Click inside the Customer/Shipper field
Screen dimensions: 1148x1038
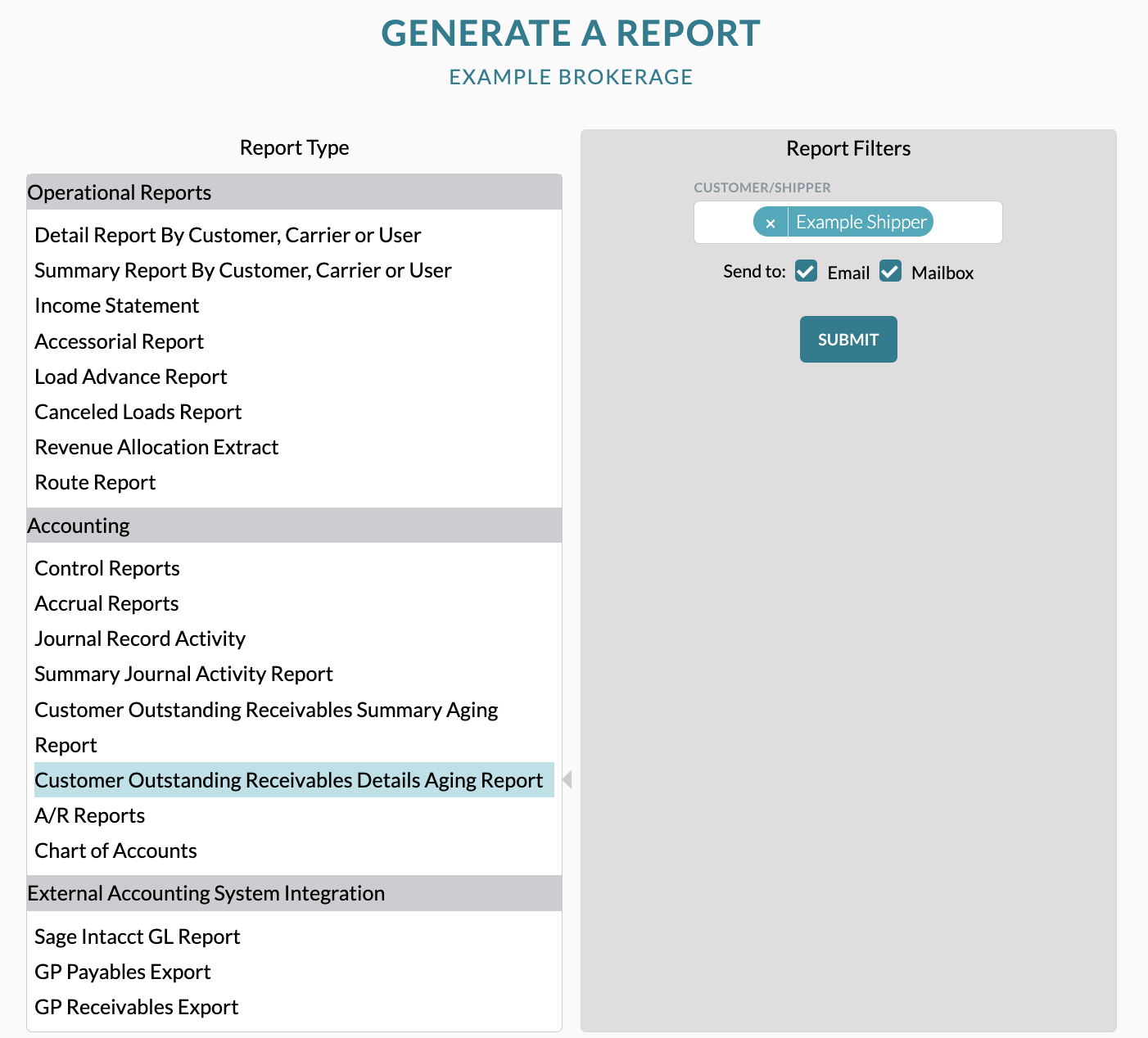coord(848,222)
